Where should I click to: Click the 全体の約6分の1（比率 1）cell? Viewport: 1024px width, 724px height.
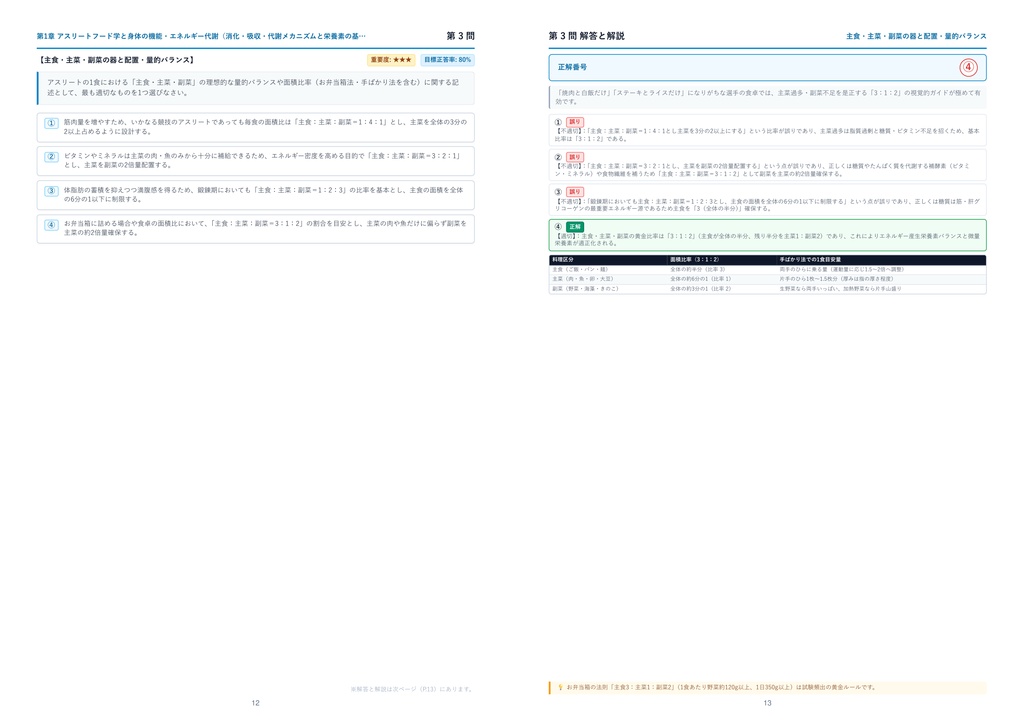coord(700,279)
